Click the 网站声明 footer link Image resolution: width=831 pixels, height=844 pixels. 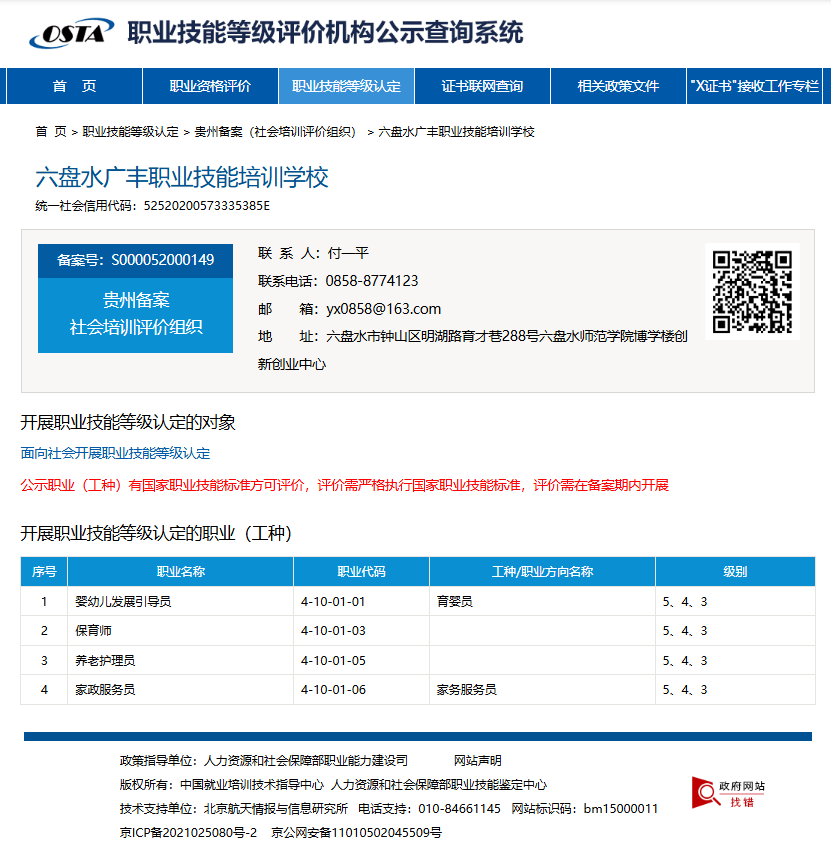point(477,761)
